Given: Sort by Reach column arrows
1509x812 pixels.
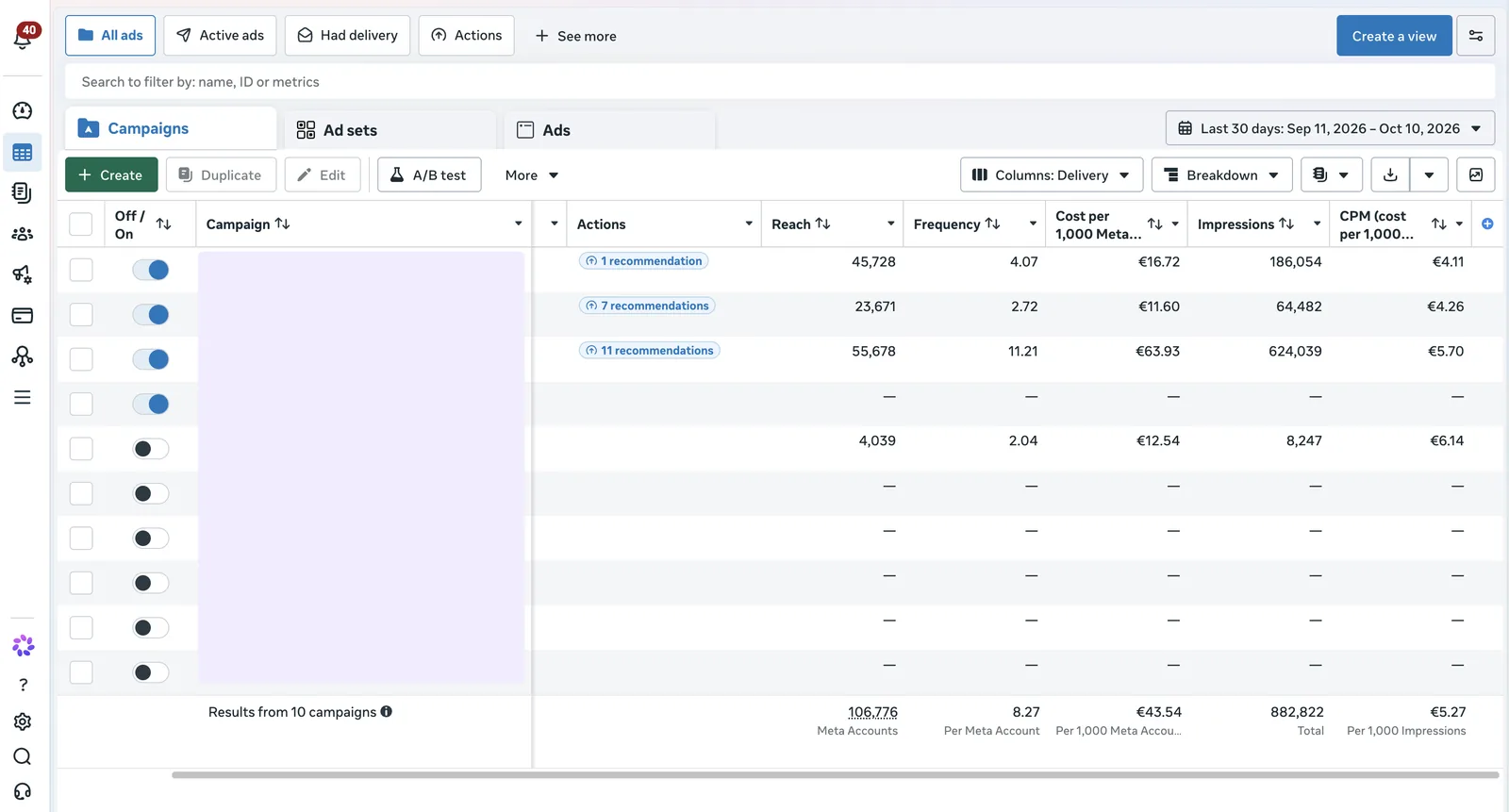Looking at the screenshot, I should click(823, 224).
